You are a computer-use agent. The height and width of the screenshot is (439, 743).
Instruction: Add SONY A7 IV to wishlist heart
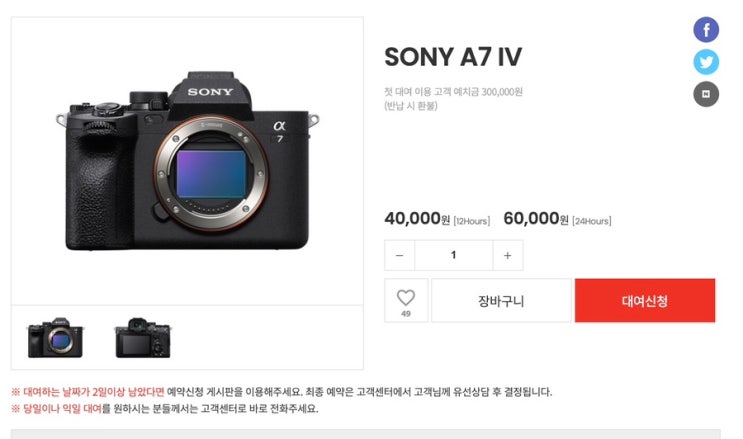pos(406,298)
